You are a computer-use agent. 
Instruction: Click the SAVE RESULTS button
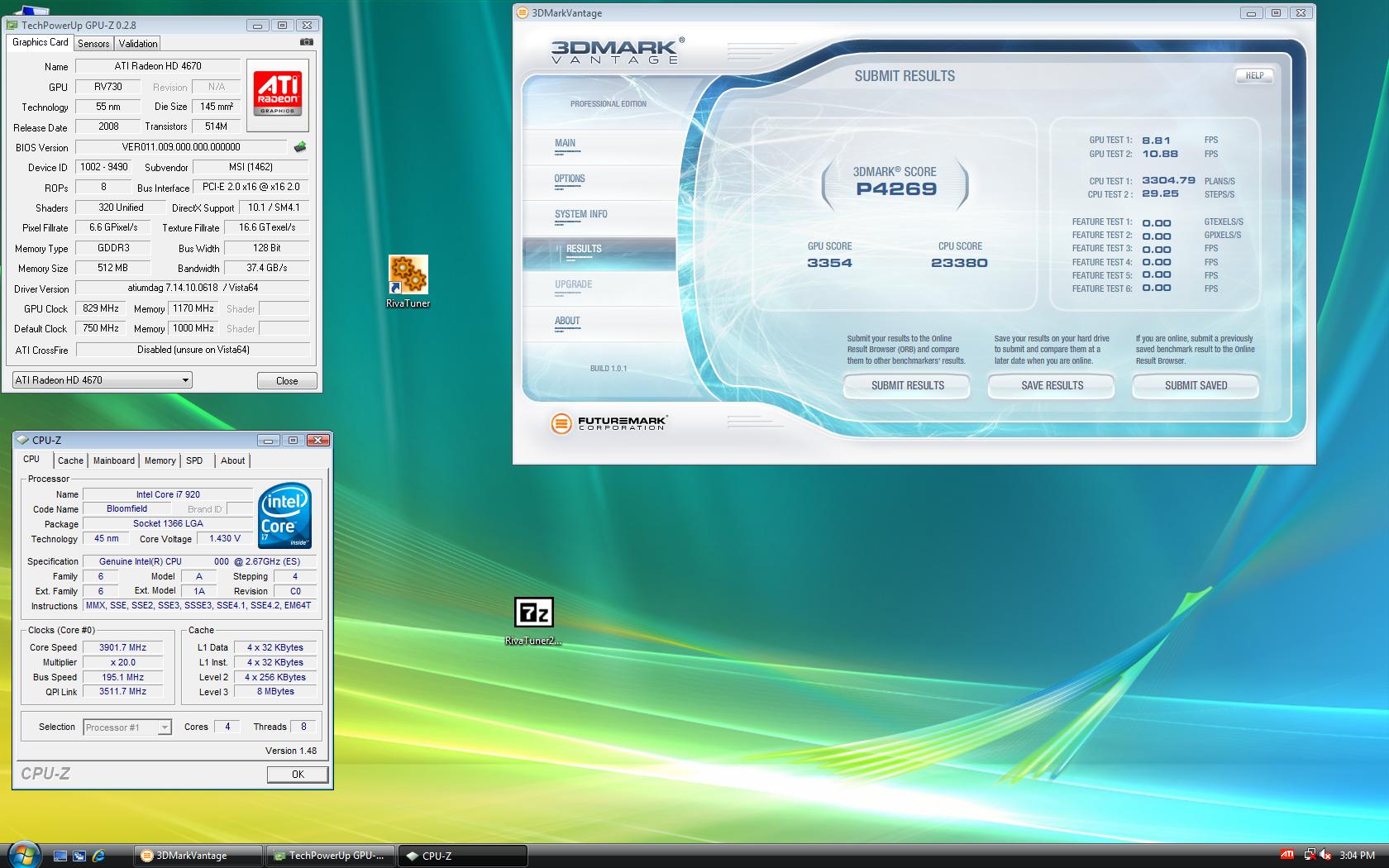point(1052,386)
